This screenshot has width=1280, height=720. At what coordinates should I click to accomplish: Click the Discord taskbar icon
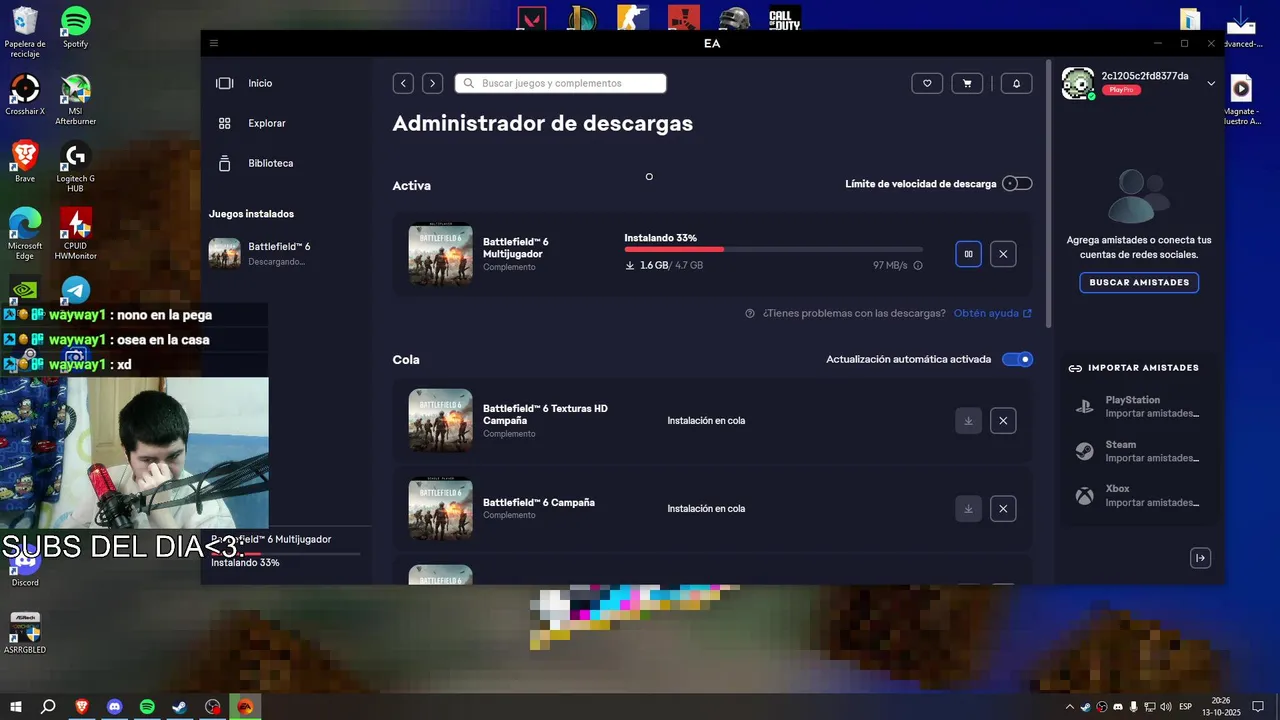tap(114, 707)
